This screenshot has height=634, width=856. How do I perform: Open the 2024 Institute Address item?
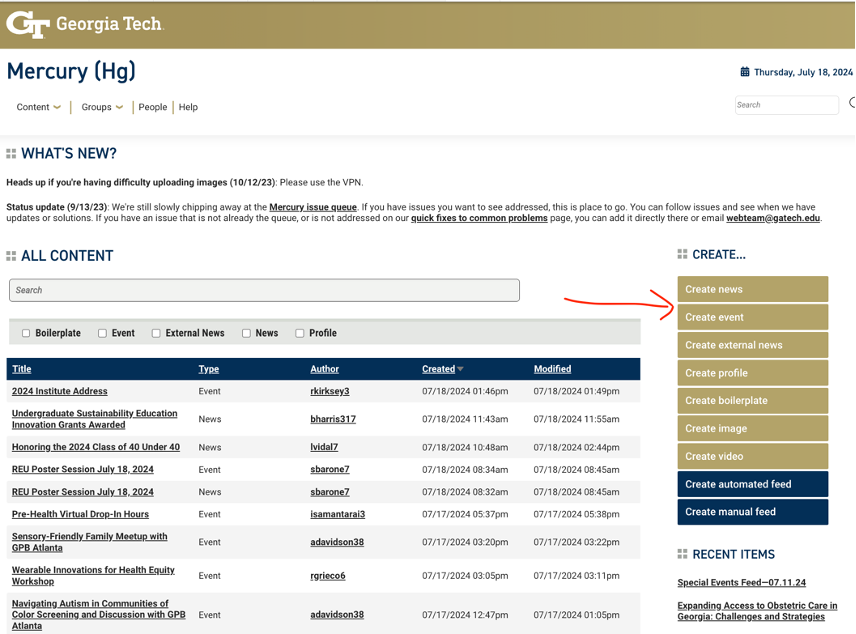coord(60,391)
